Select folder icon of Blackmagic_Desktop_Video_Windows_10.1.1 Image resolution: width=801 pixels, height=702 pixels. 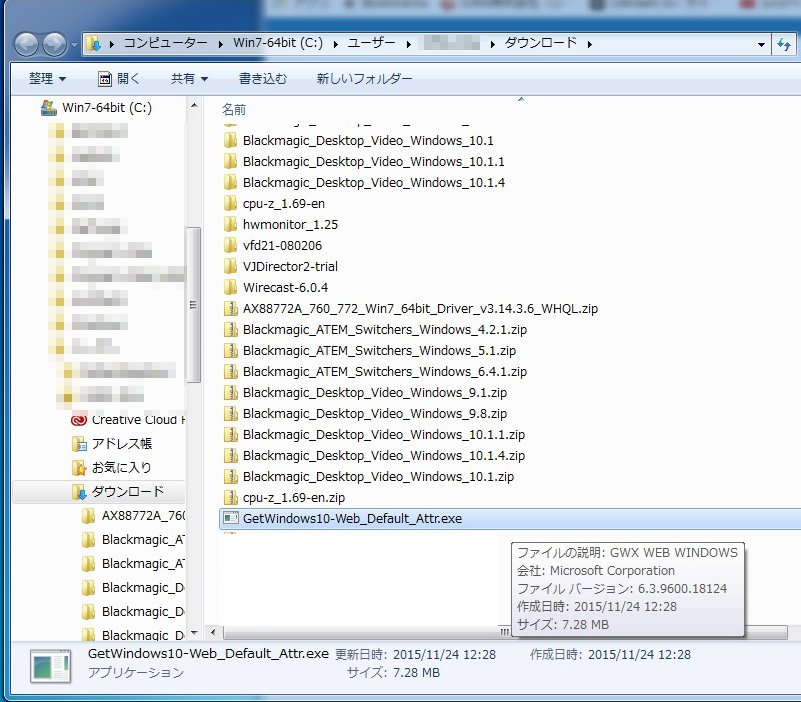[230, 161]
